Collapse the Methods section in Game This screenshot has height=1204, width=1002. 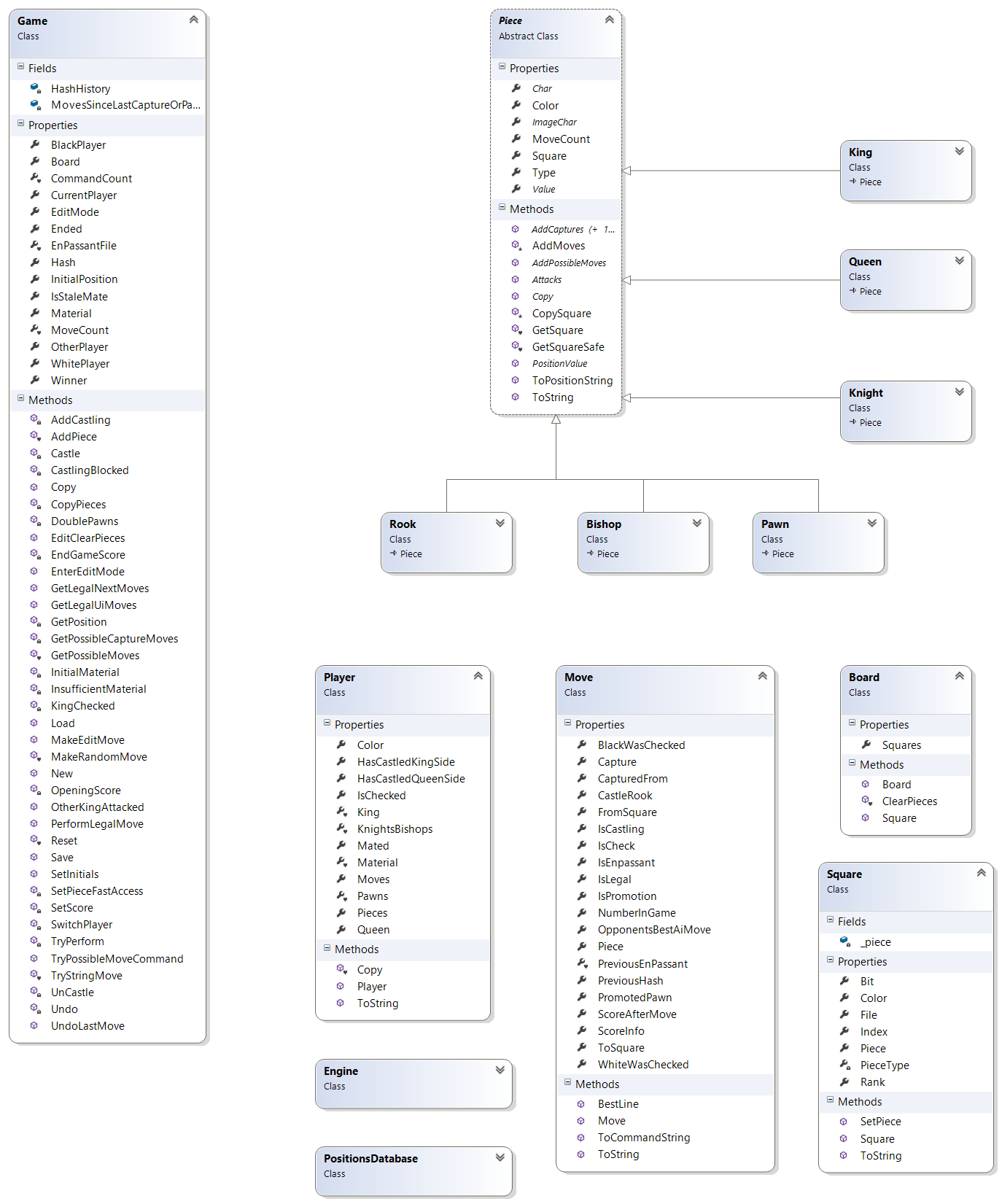(20, 398)
